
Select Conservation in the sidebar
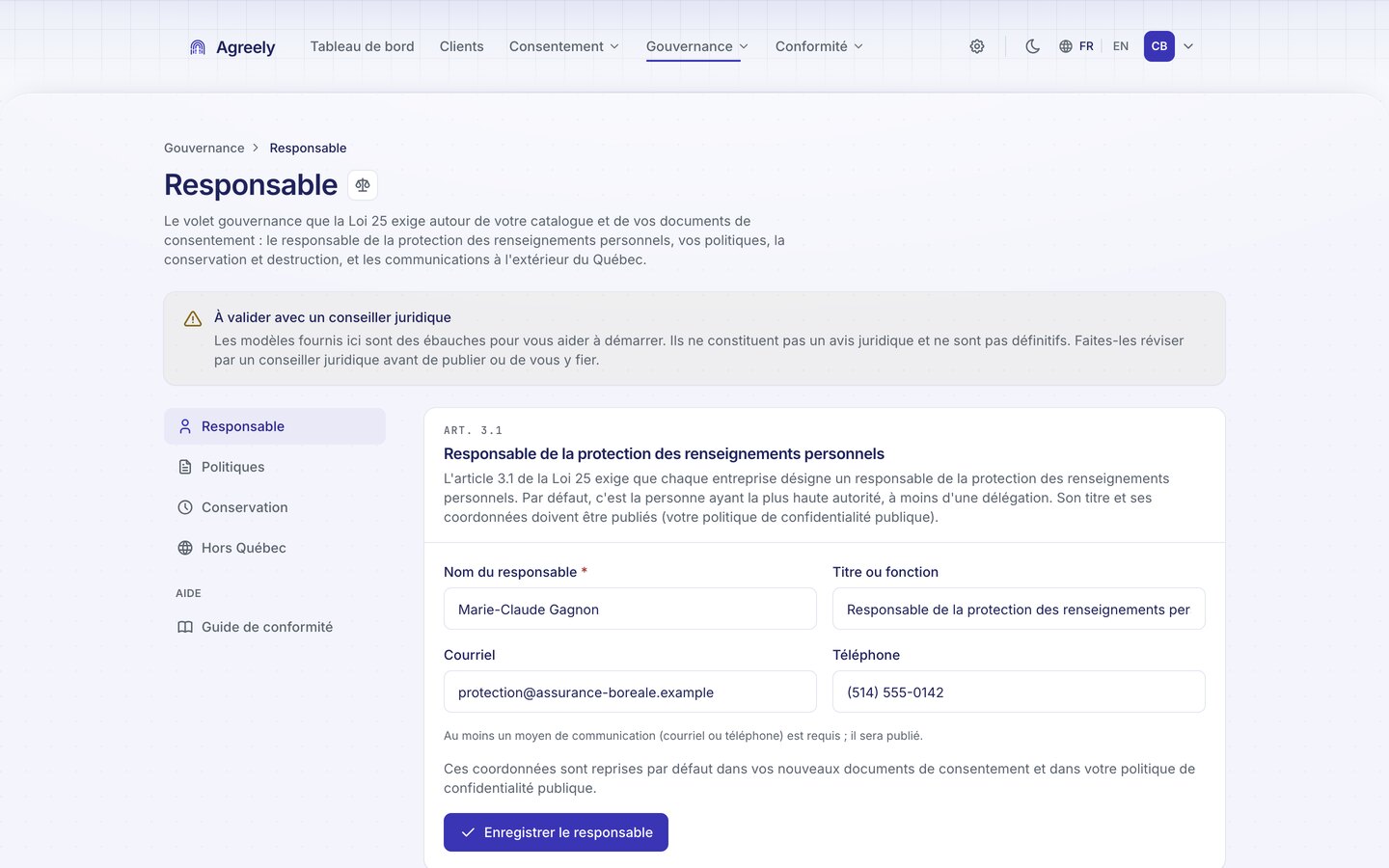click(x=275, y=507)
